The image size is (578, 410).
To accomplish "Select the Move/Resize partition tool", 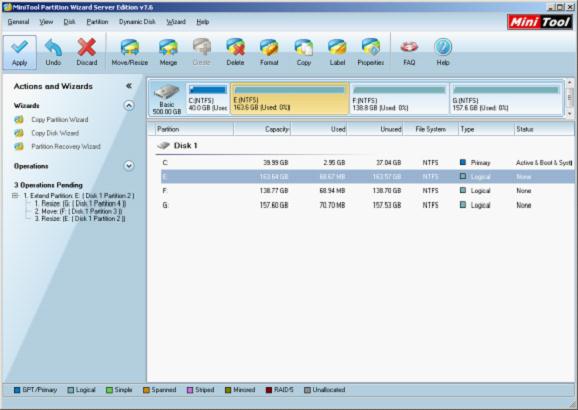I will pyautogui.click(x=130, y=48).
